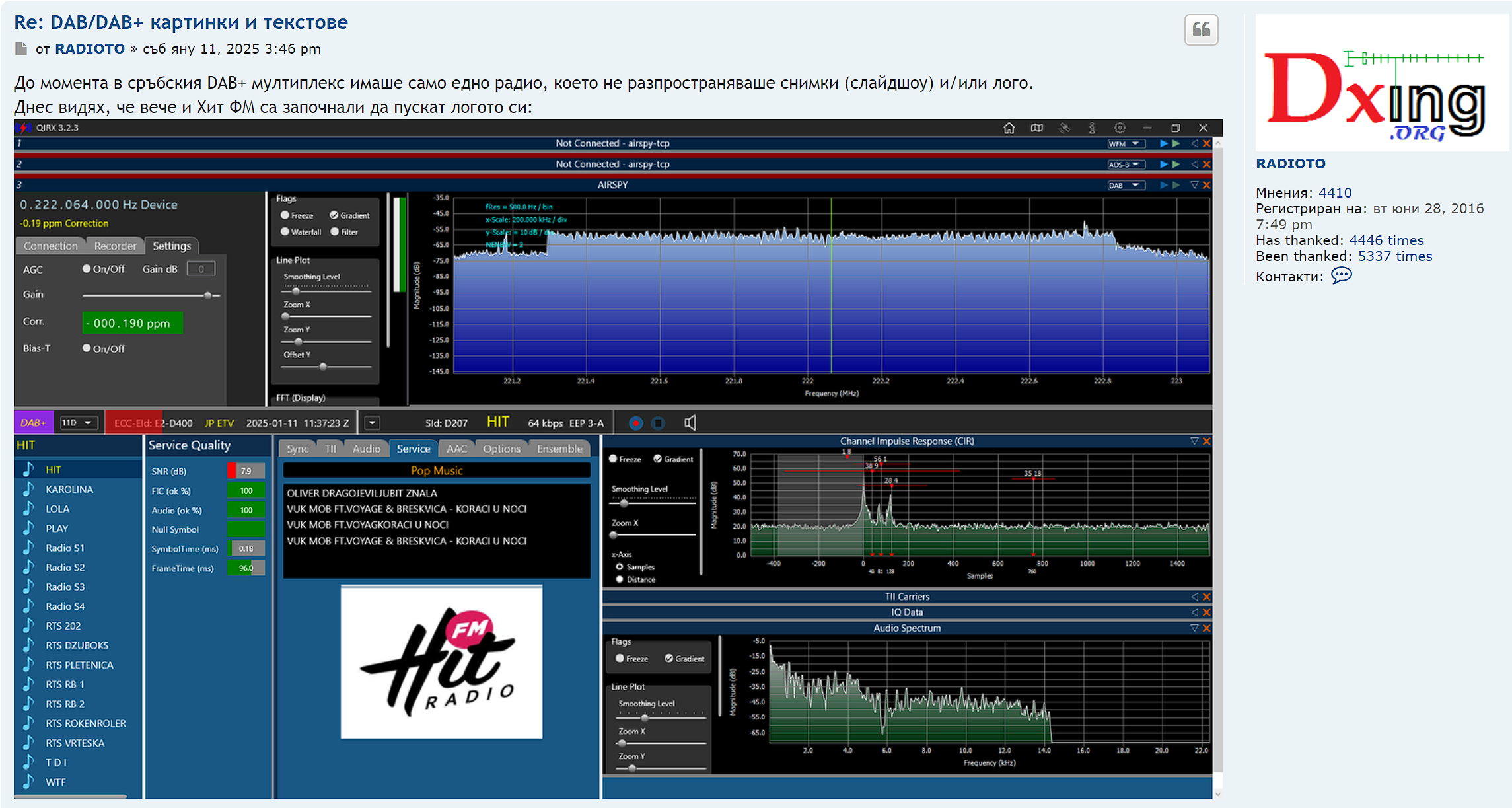Image resolution: width=1512 pixels, height=808 pixels.
Task: Click the quote post button
Action: pos(1201,30)
